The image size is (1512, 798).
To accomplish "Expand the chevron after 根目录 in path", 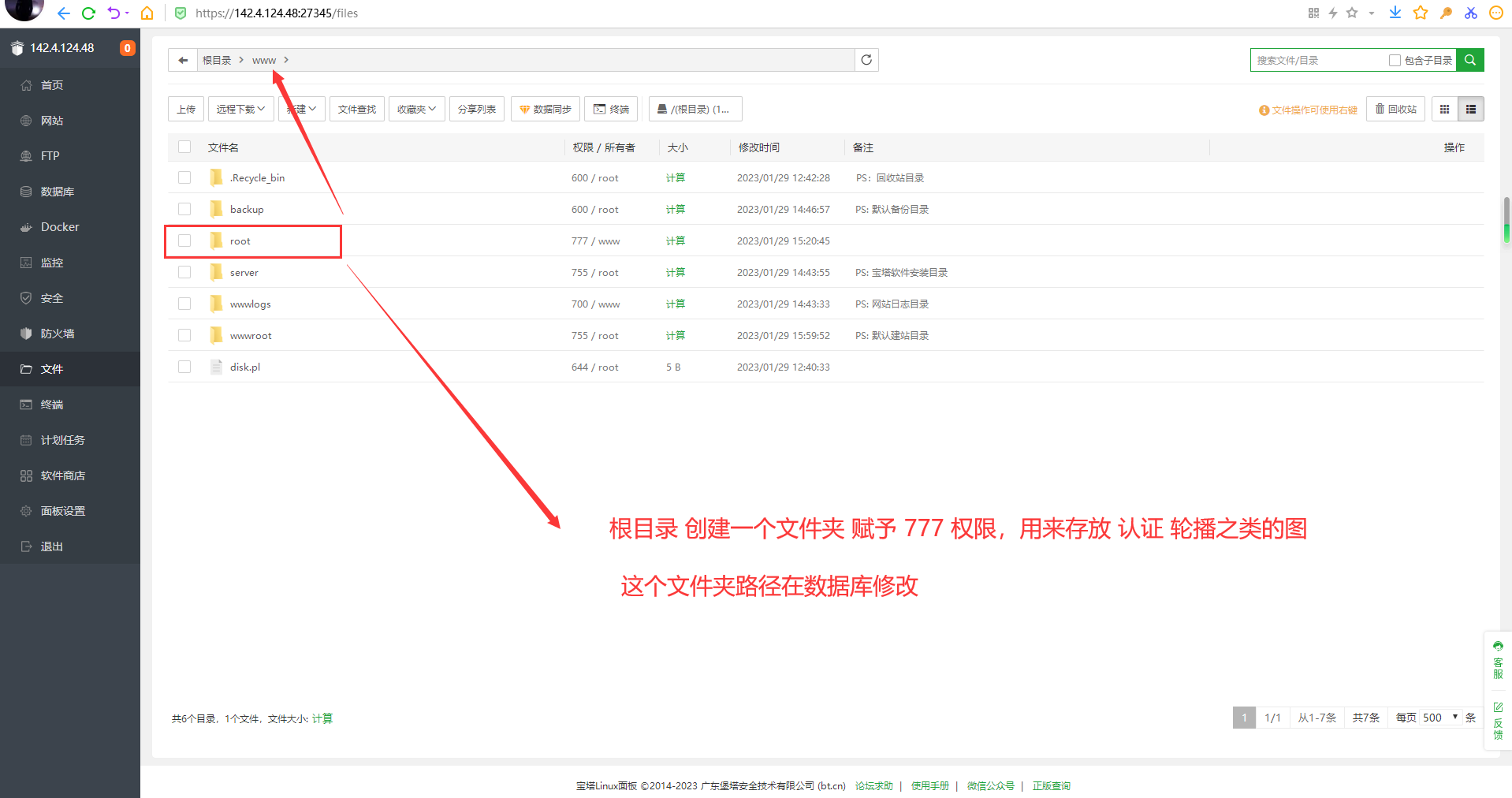I will 241,60.
